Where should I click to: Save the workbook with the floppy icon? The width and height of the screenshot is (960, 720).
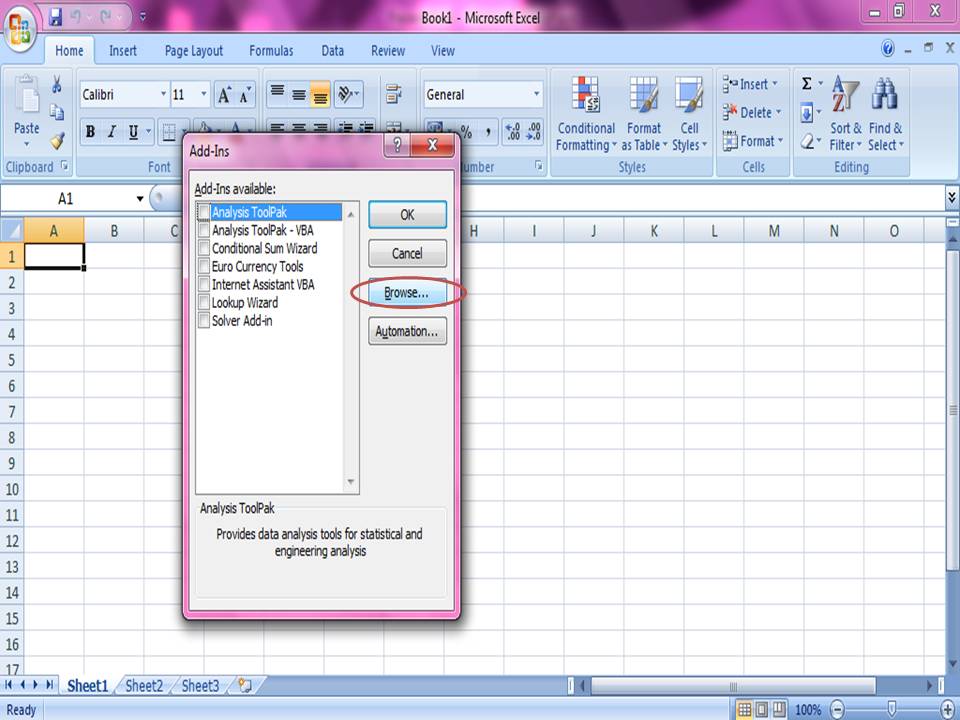[x=56, y=17]
